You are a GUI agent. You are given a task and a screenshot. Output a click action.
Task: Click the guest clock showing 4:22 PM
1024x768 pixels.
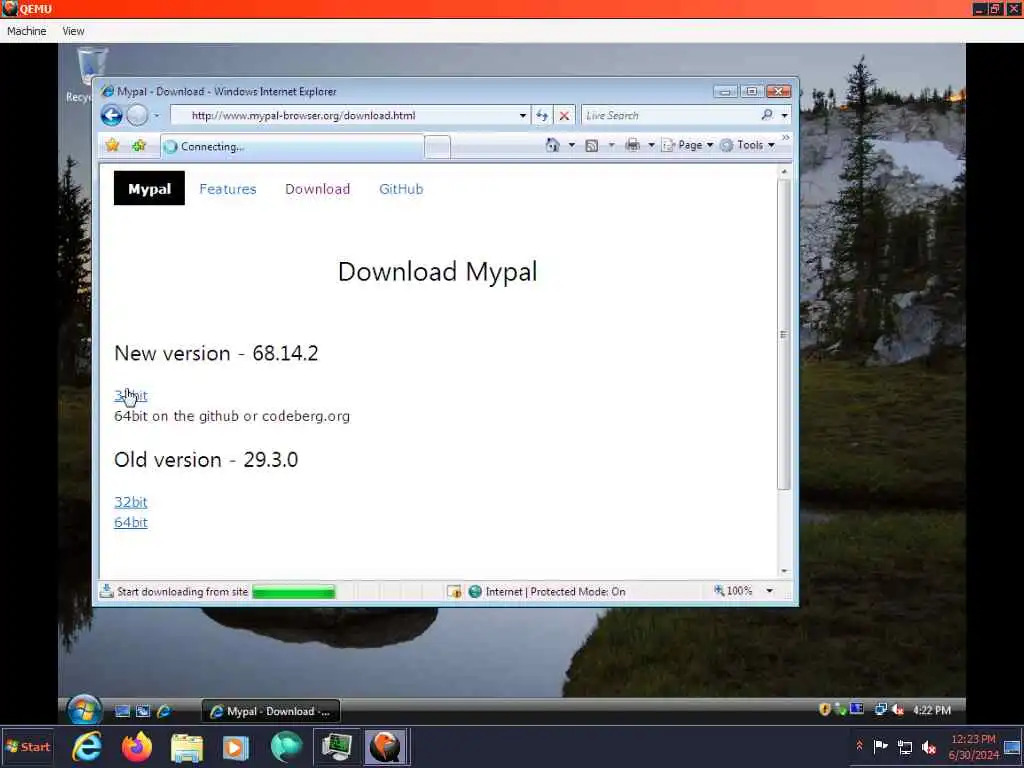(932, 710)
